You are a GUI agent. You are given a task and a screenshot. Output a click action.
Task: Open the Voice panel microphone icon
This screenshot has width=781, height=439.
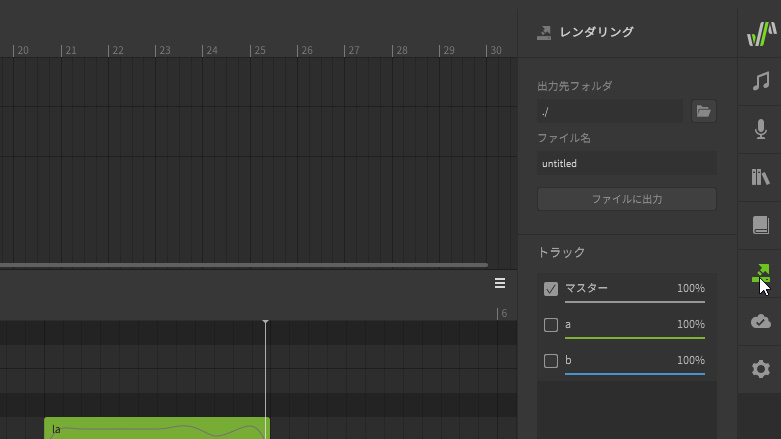(760, 129)
